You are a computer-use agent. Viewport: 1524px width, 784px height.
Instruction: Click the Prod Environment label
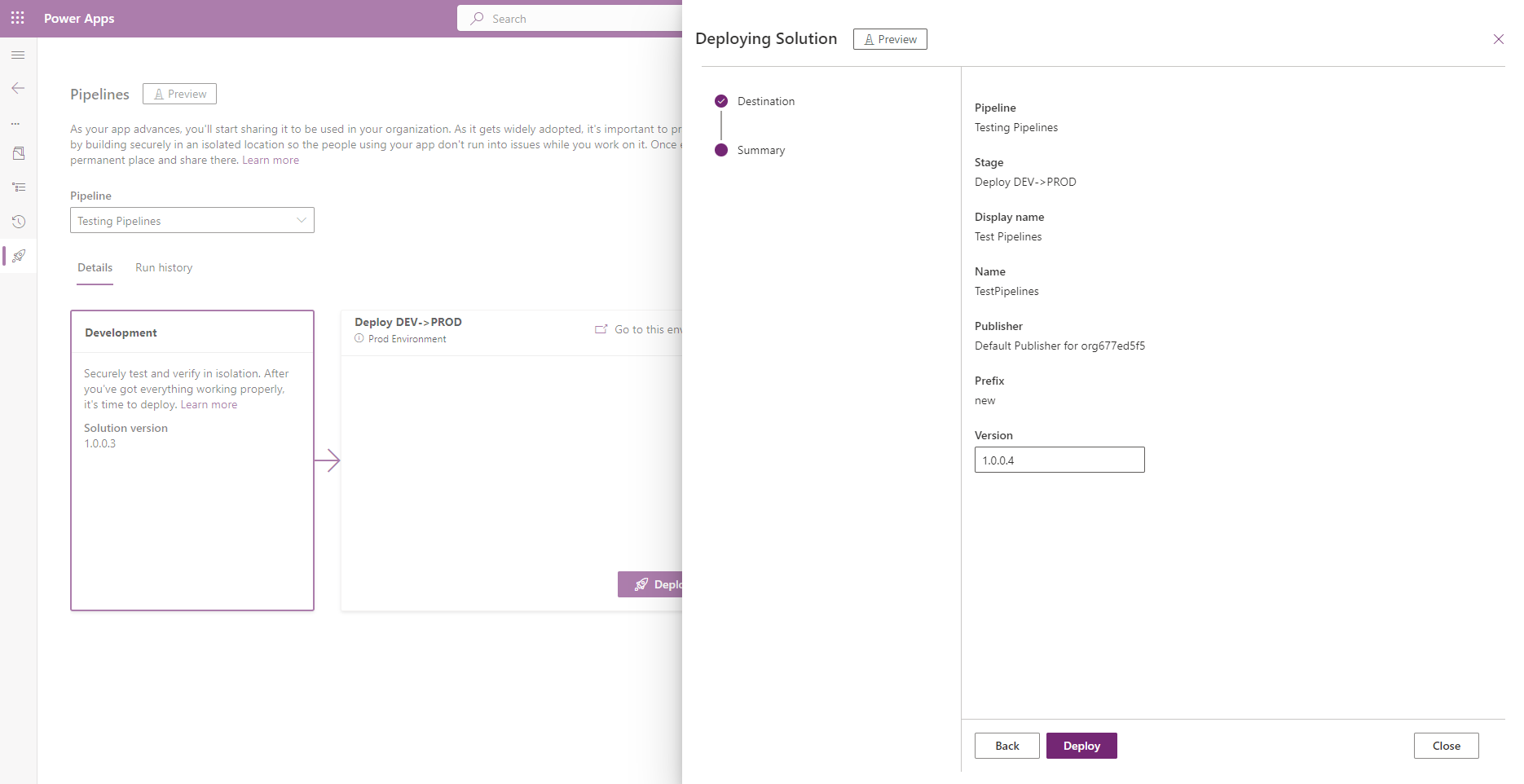407,339
